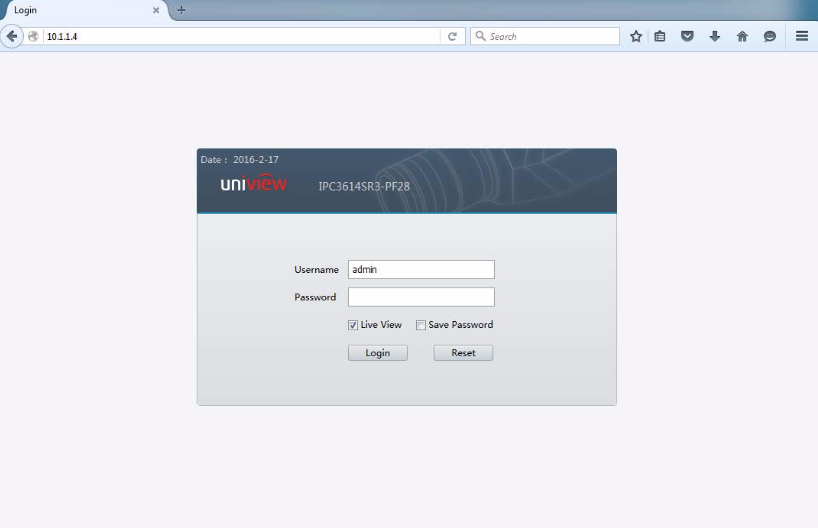
Task: Click the Username input field
Action: tap(421, 269)
